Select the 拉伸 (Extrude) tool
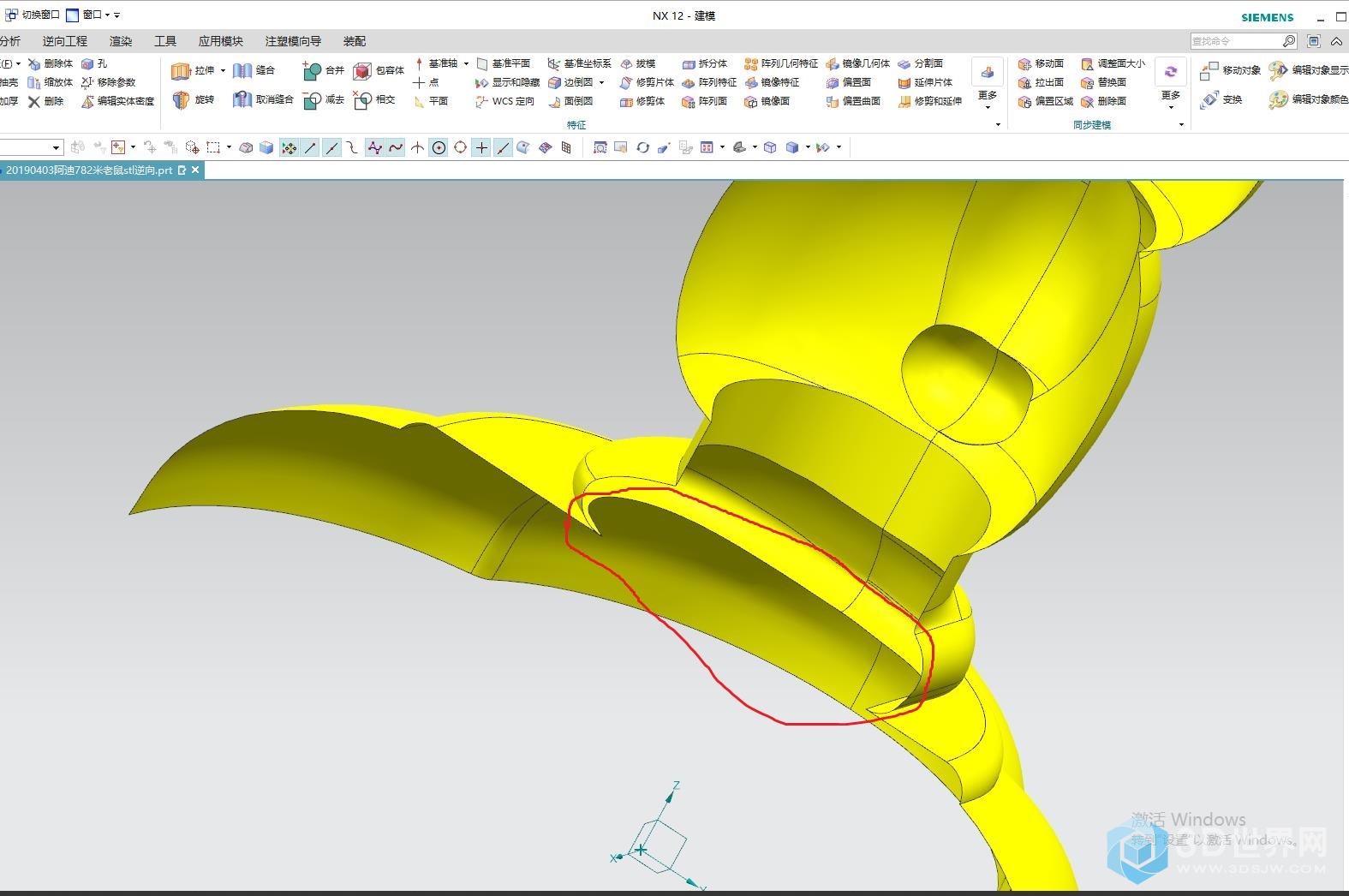 [x=192, y=71]
